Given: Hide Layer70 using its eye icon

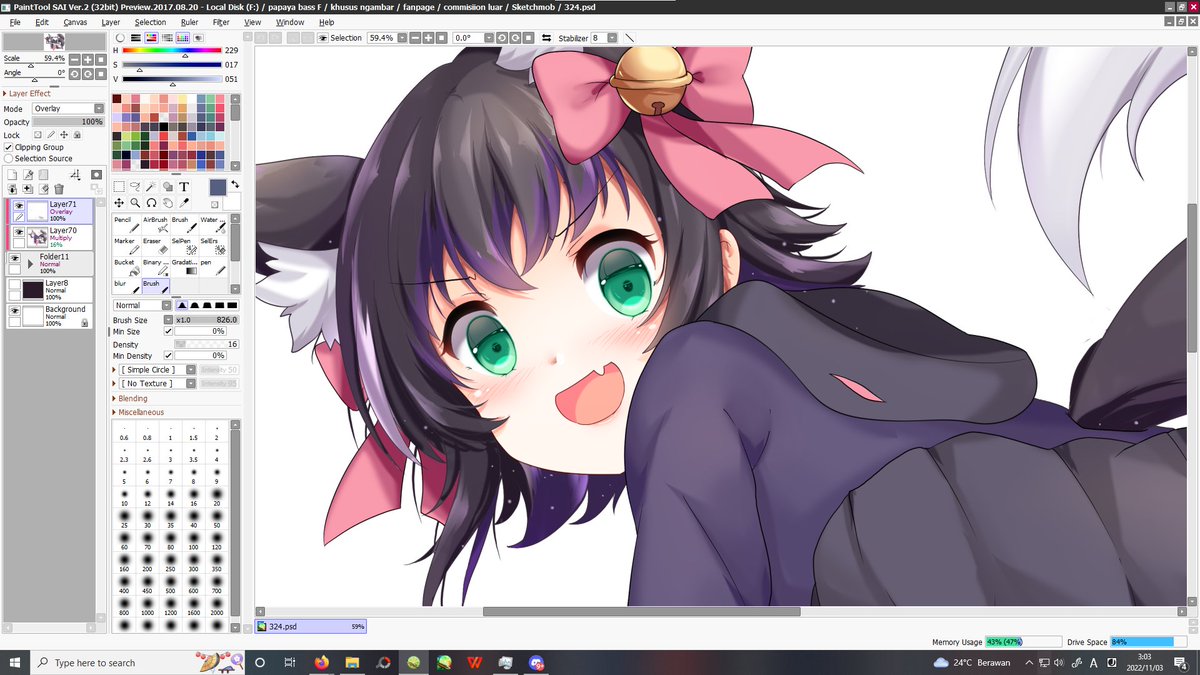Looking at the screenshot, I should (x=18, y=231).
